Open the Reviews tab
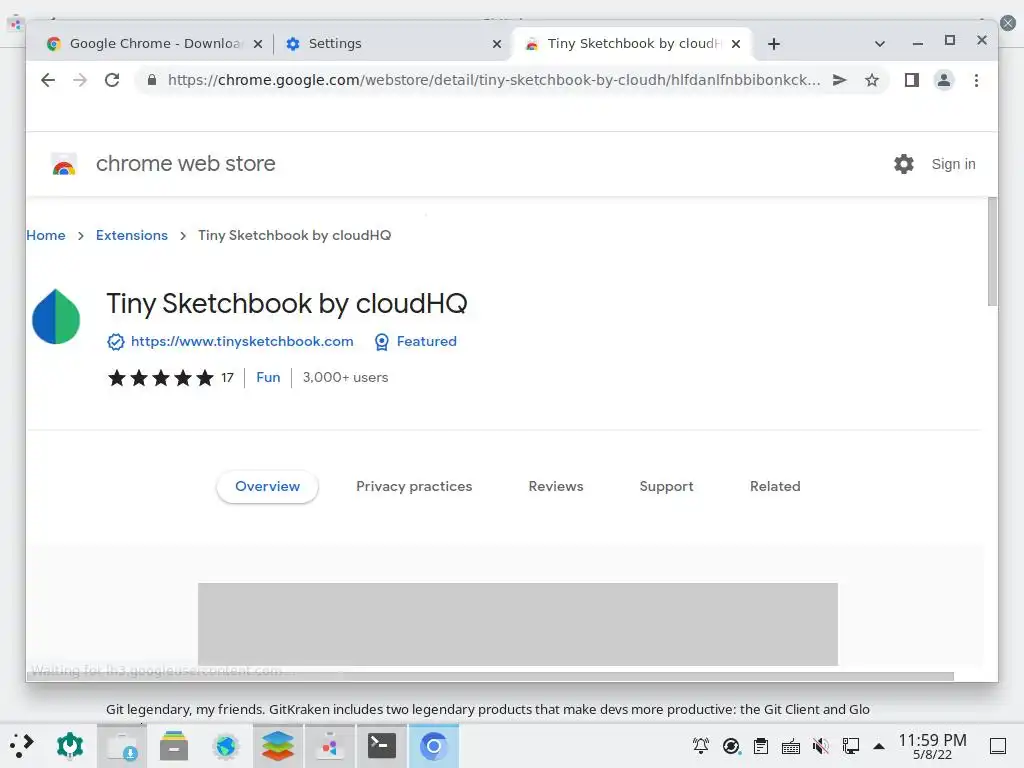Screen dimensions: 1024x768 click(x=556, y=487)
